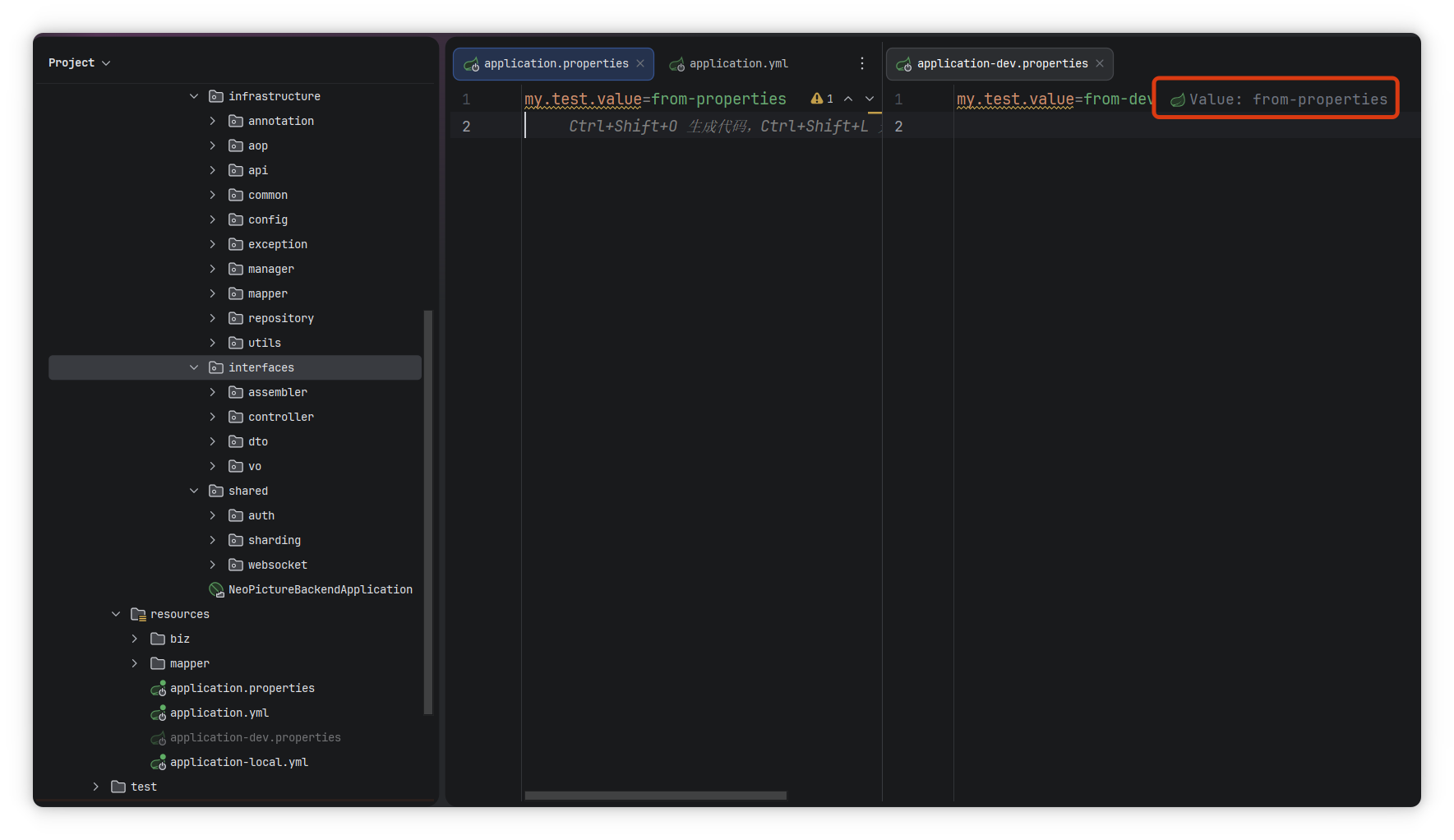Open the Project view dropdown
This screenshot has width=1454, height=840.
[79, 62]
